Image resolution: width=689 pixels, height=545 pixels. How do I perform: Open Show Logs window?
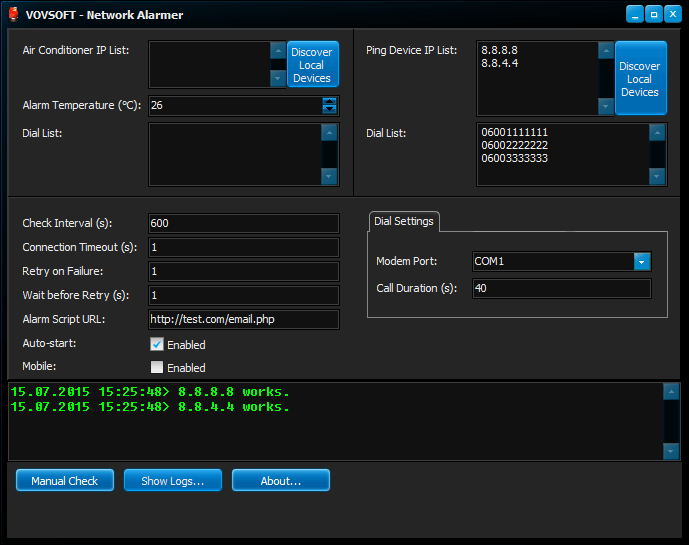tap(173, 481)
